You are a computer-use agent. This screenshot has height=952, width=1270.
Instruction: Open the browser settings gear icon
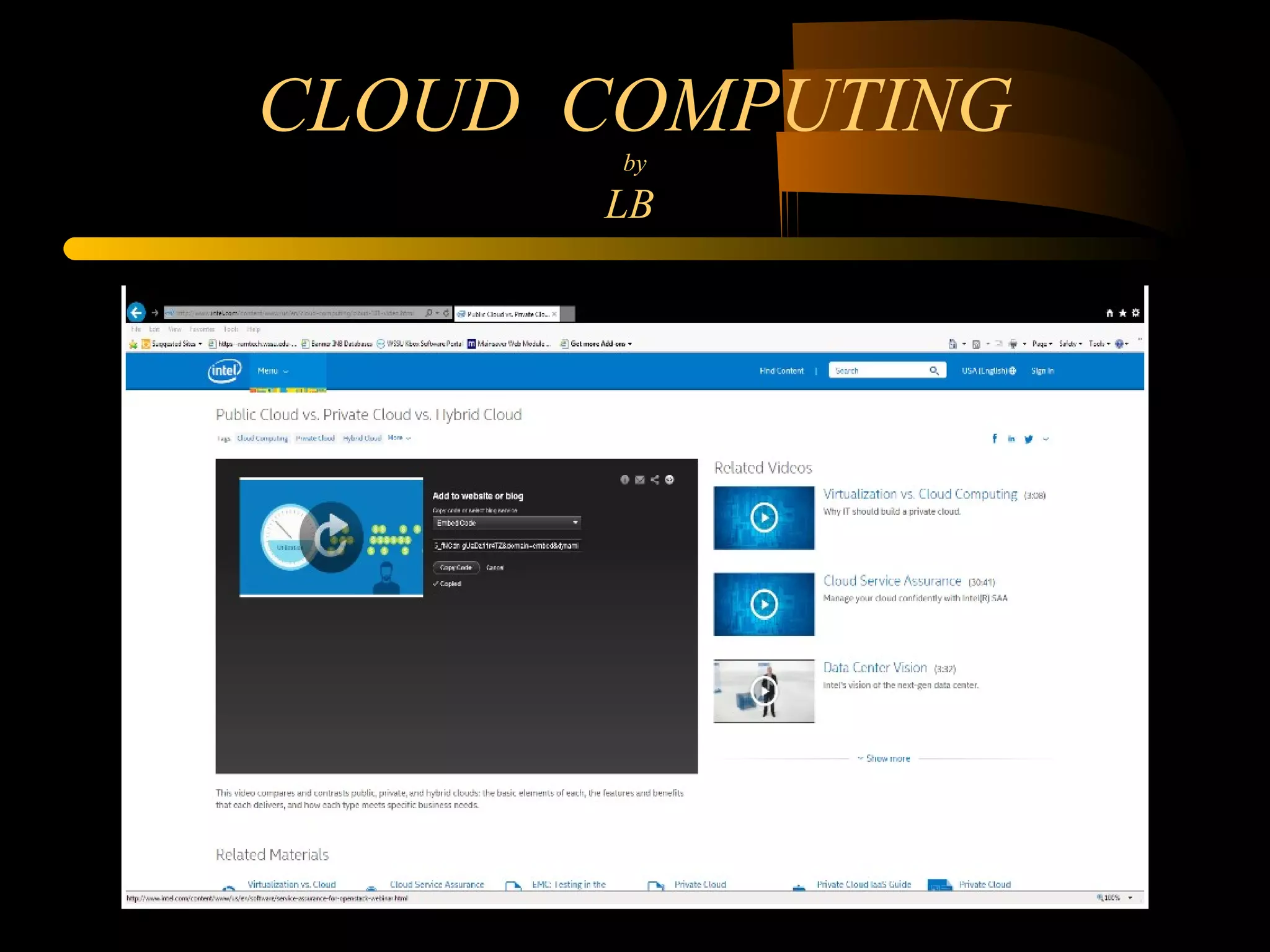click(x=1135, y=313)
